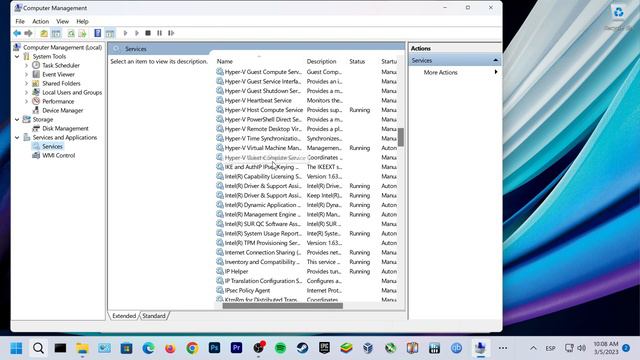Click the Stop Service square icon
This screenshot has width=640, height=360.
[148, 33]
